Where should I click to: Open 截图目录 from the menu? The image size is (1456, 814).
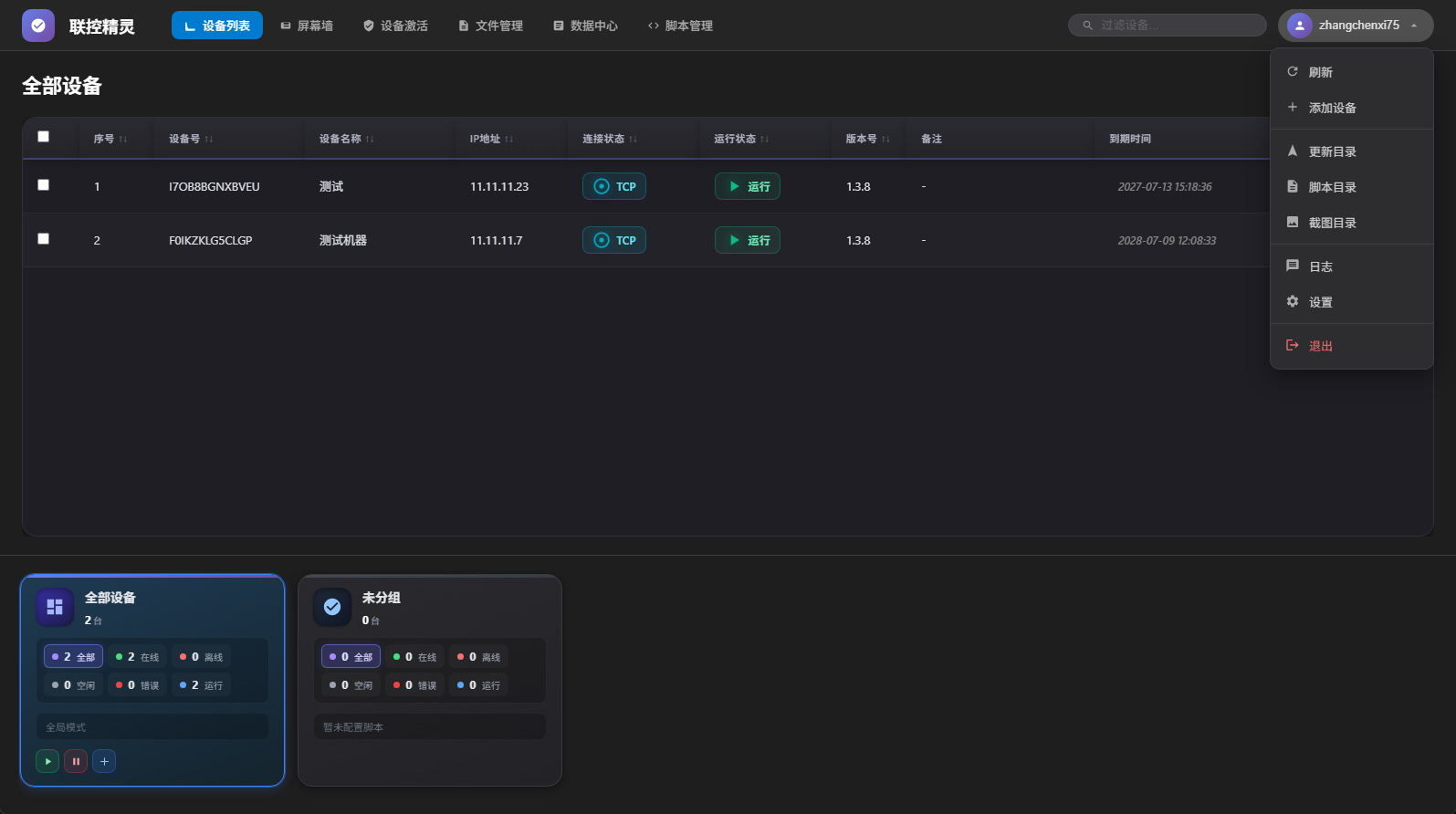[x=1352, y=223]
